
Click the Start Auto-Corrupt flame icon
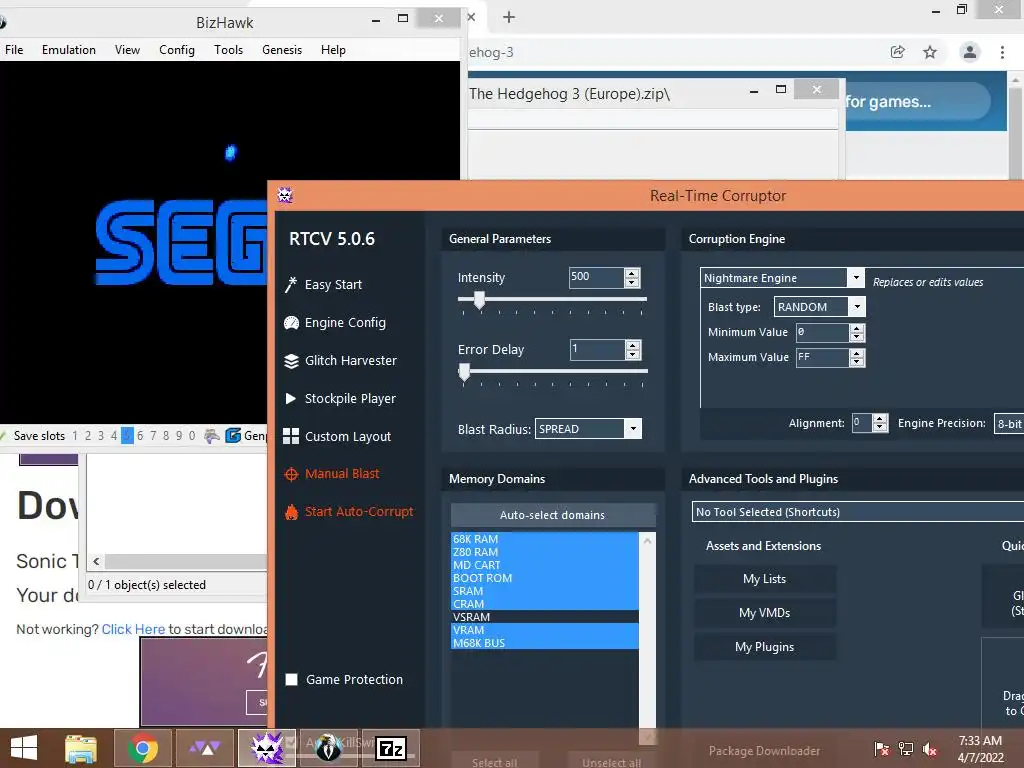291,512
